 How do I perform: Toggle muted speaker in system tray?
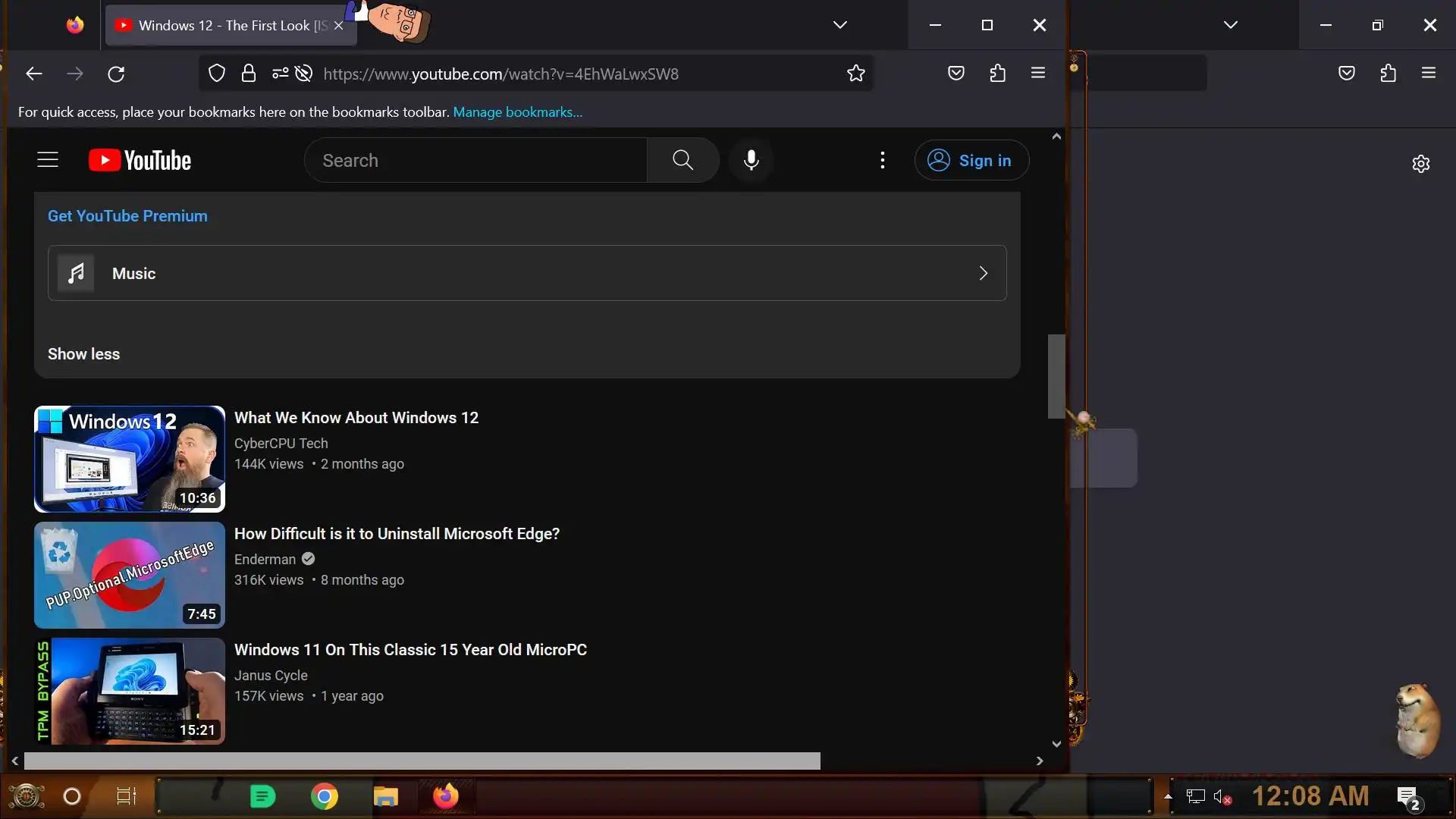click(x=1222, y=797)
